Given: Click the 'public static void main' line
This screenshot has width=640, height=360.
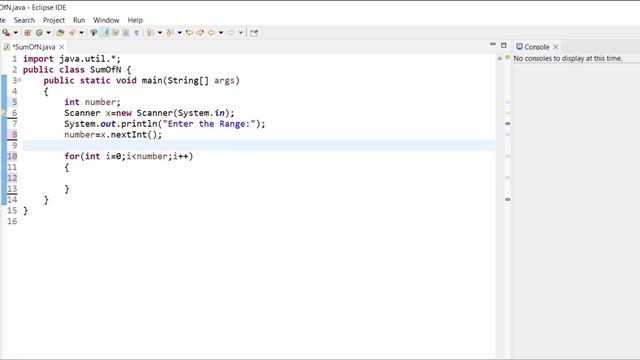Looking at the screenshot, I should [x=141, y=80].
